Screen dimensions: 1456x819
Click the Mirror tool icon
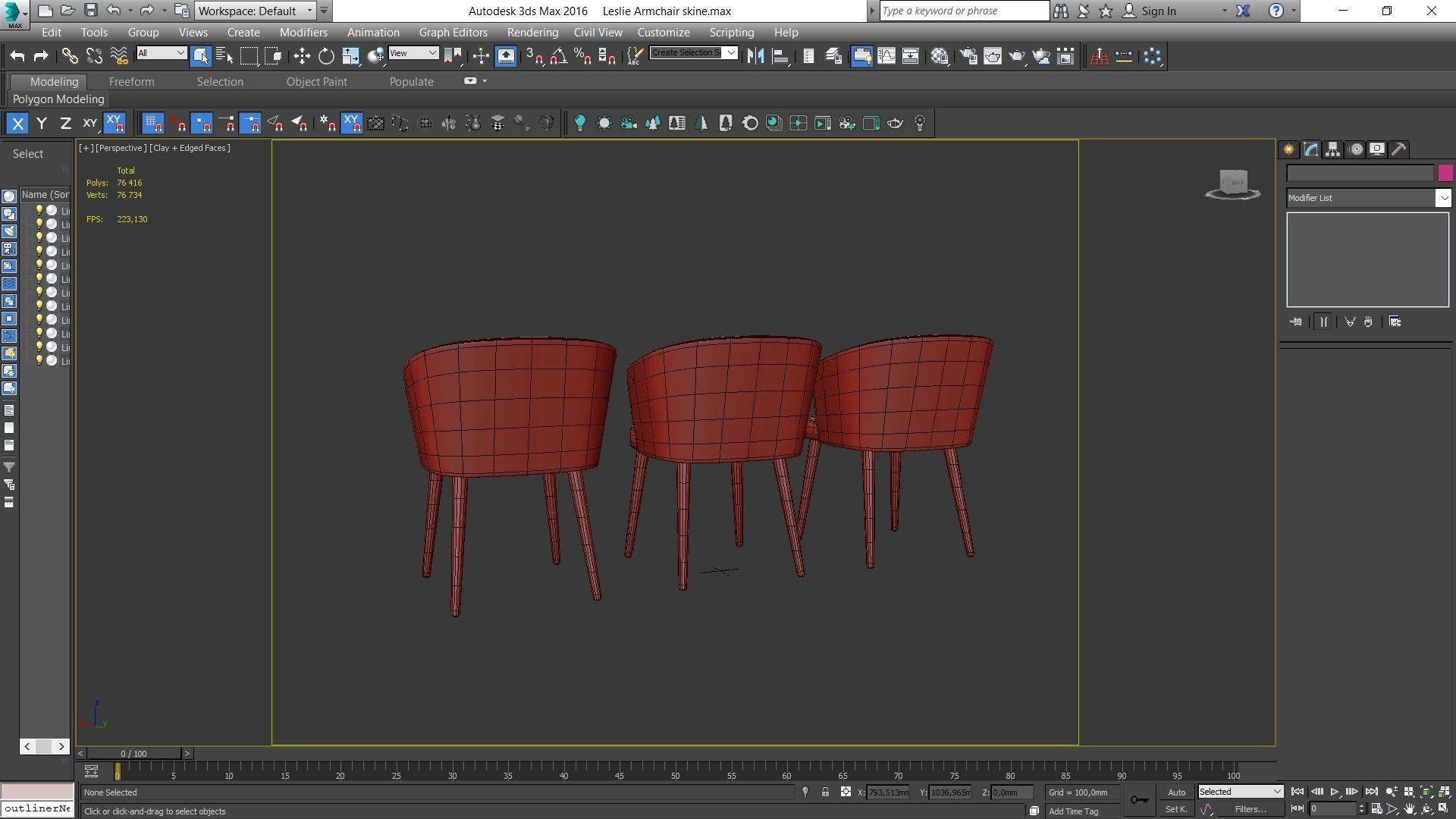click(755, 56)
